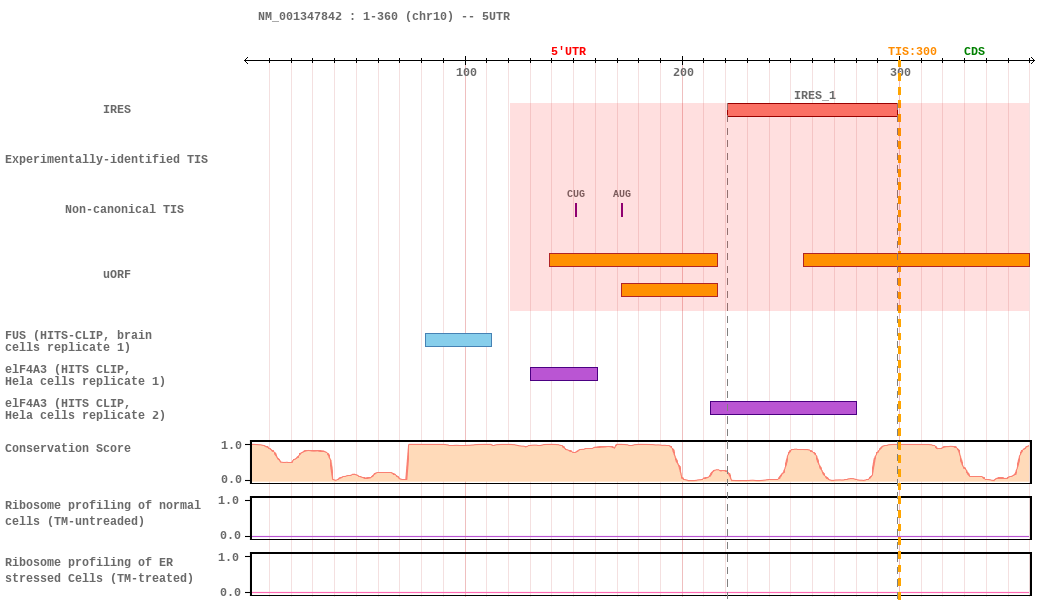Select the TM-treated ribosome profiling plot
This screenshot has width=1050, height=606.
pyautogui.click(x=640, y=574)
